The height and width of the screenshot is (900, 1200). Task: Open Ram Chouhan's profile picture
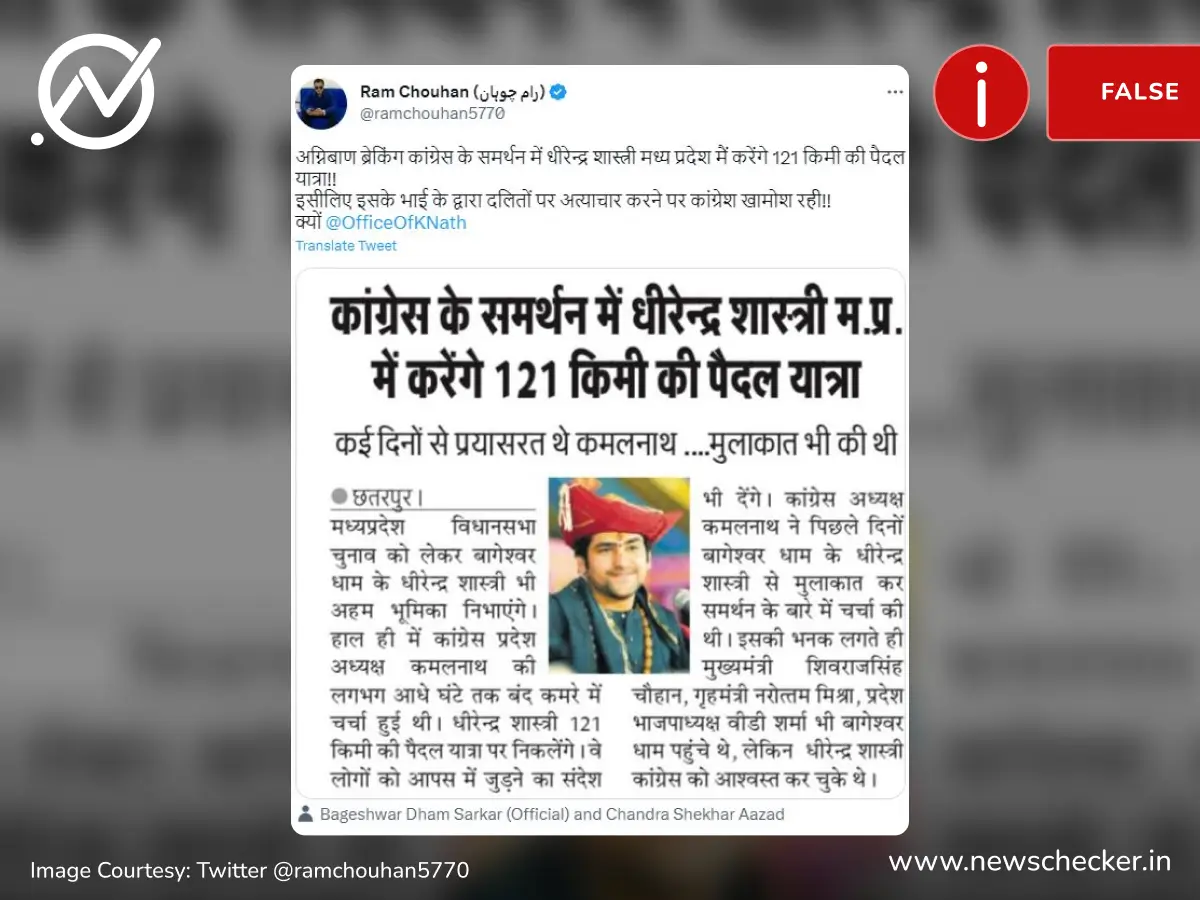pos(321,102)
